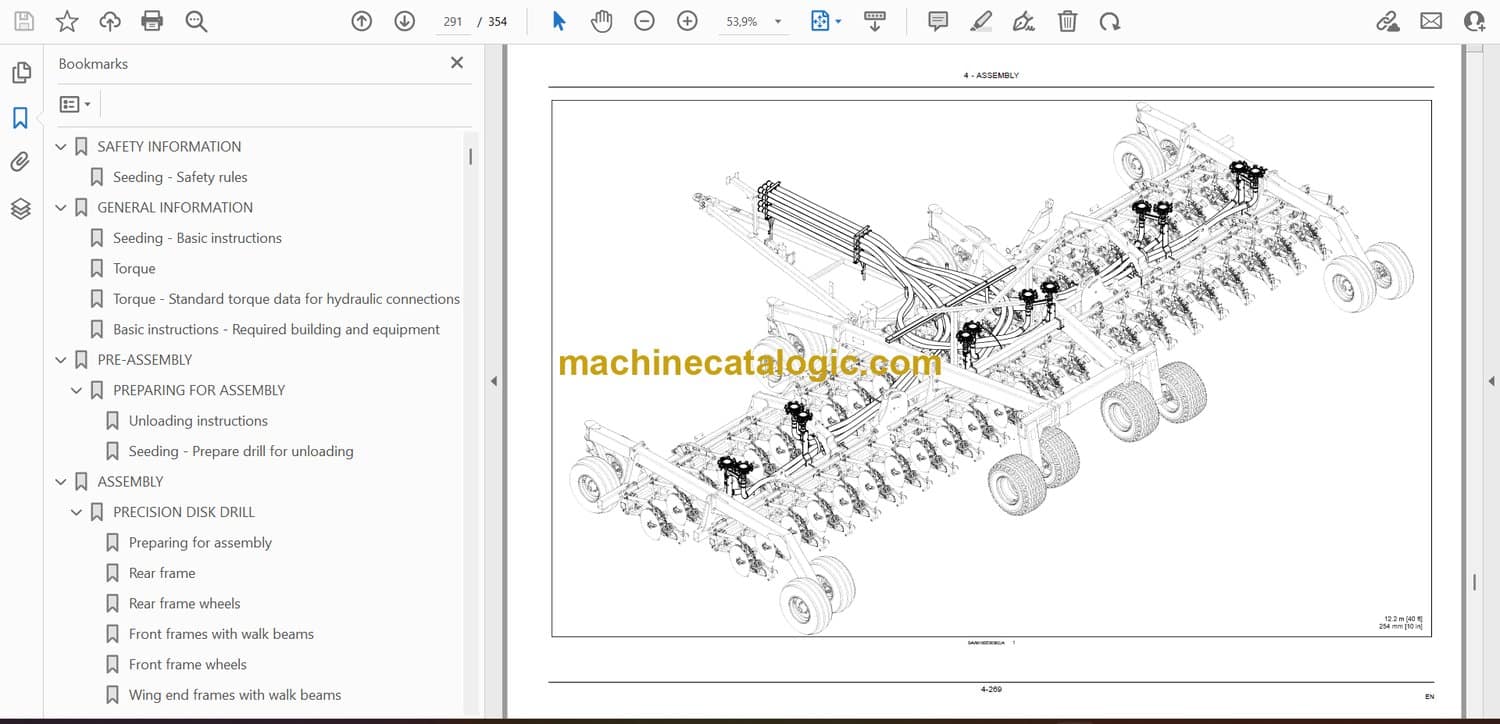Open the Rear frame wheels bookmark
The image size is (1500, 724).
point(184,603)
